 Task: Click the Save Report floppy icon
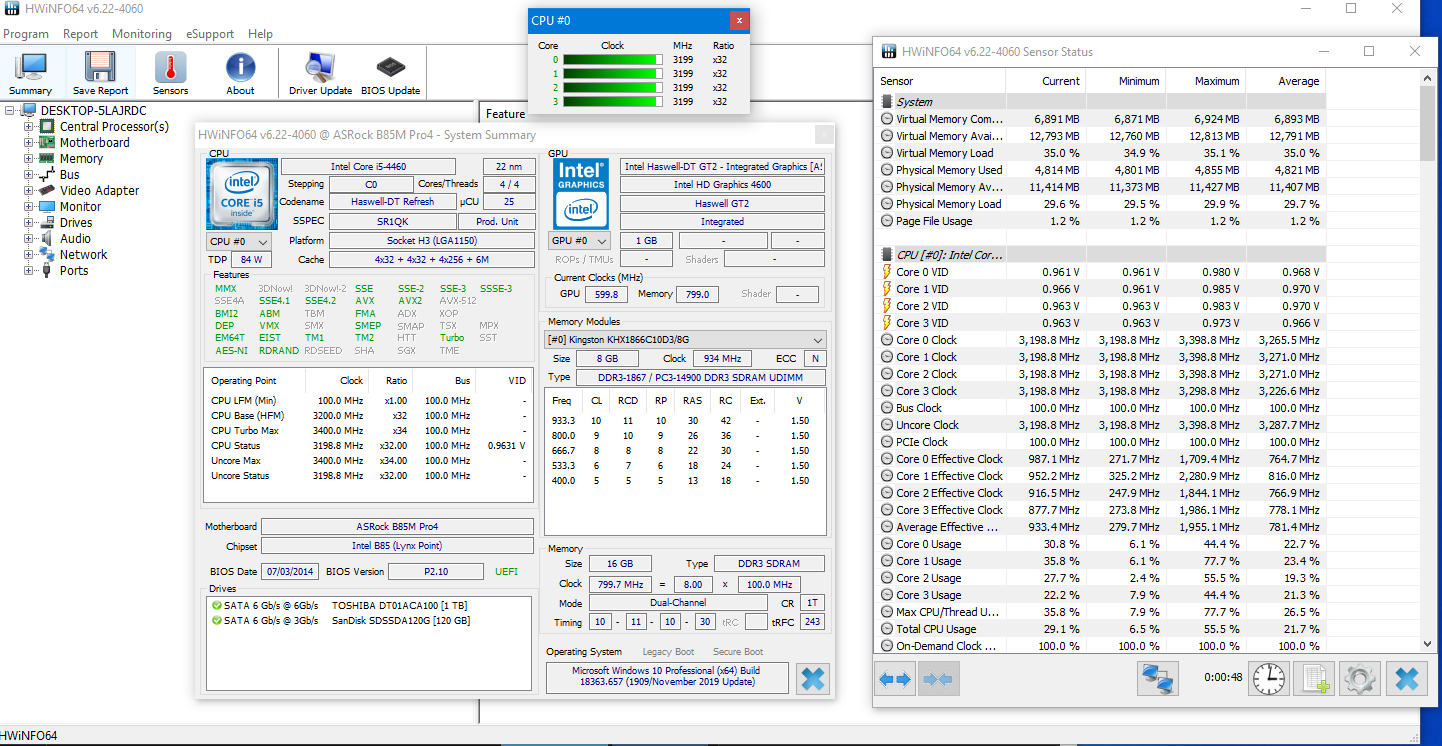(x=100, y=73)
